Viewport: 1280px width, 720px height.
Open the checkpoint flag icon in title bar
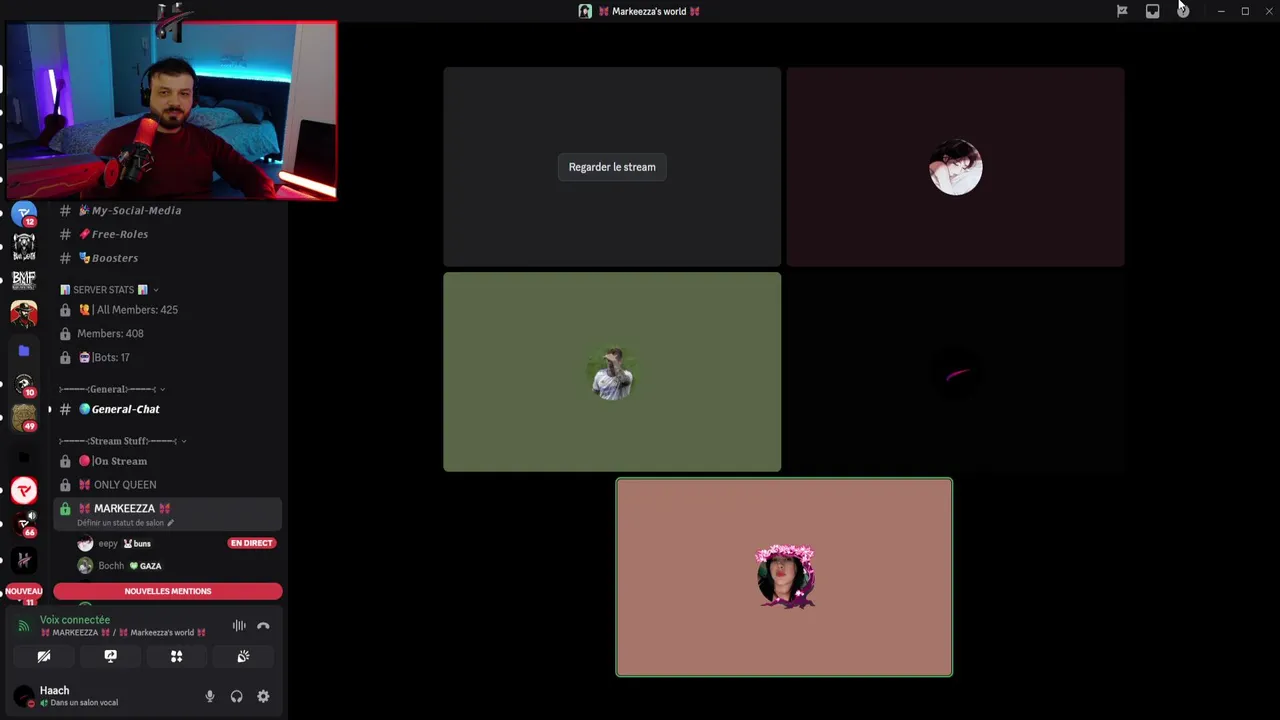pyautogui.click(x=1122, y=11)
